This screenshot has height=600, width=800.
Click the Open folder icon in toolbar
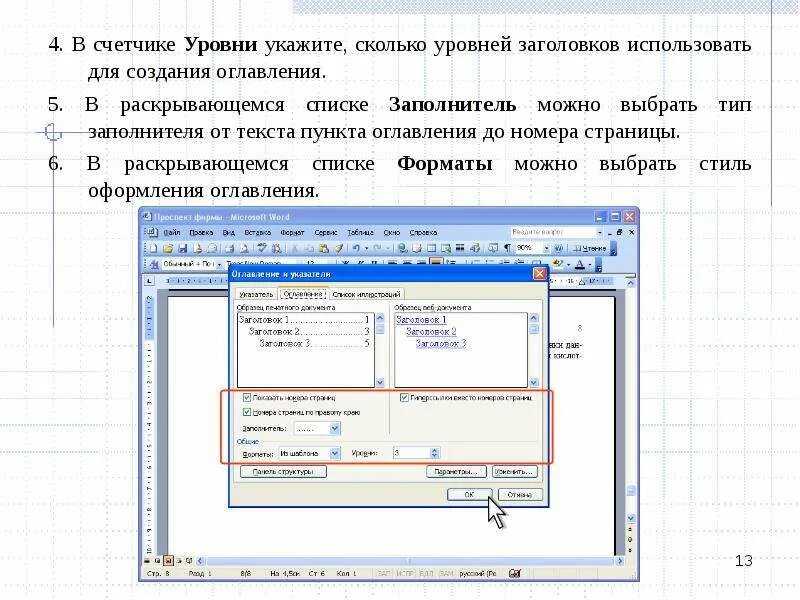point(168,248)
